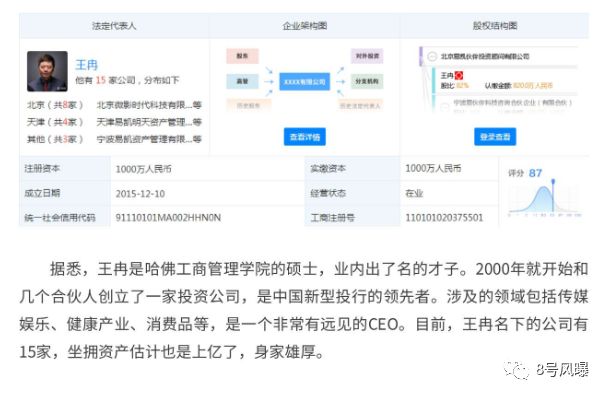This screenshot has width=608, height=397.
Task: Open 宁波易凯资产管理有限...等 company link
Action: [149, 139]
